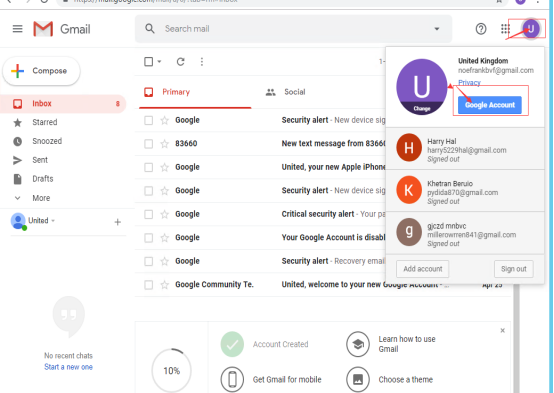Click the Snoozed clock icon

pyautogui.click(x=17, y=141)
